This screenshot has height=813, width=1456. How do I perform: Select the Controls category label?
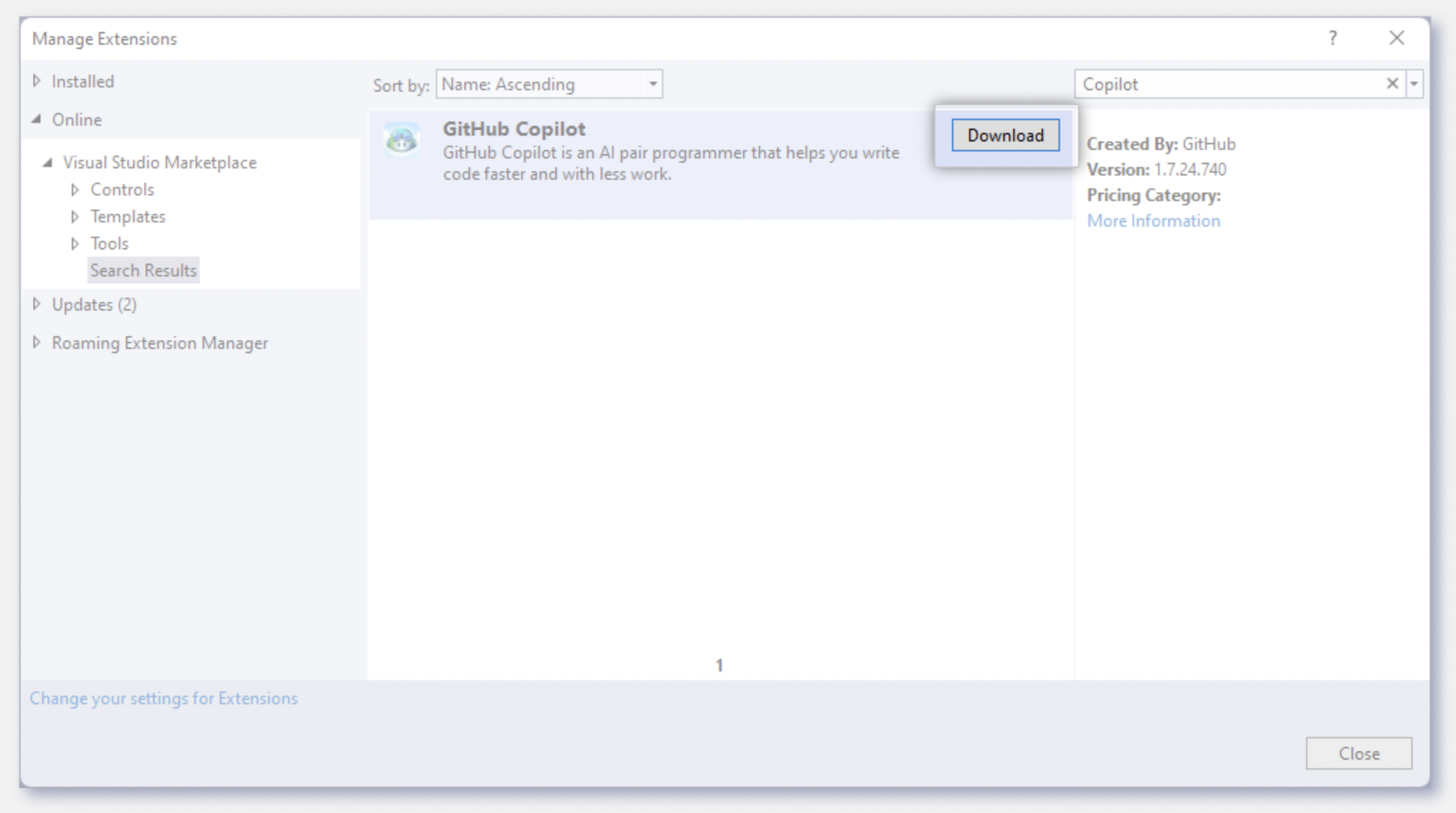pos(122,190)
